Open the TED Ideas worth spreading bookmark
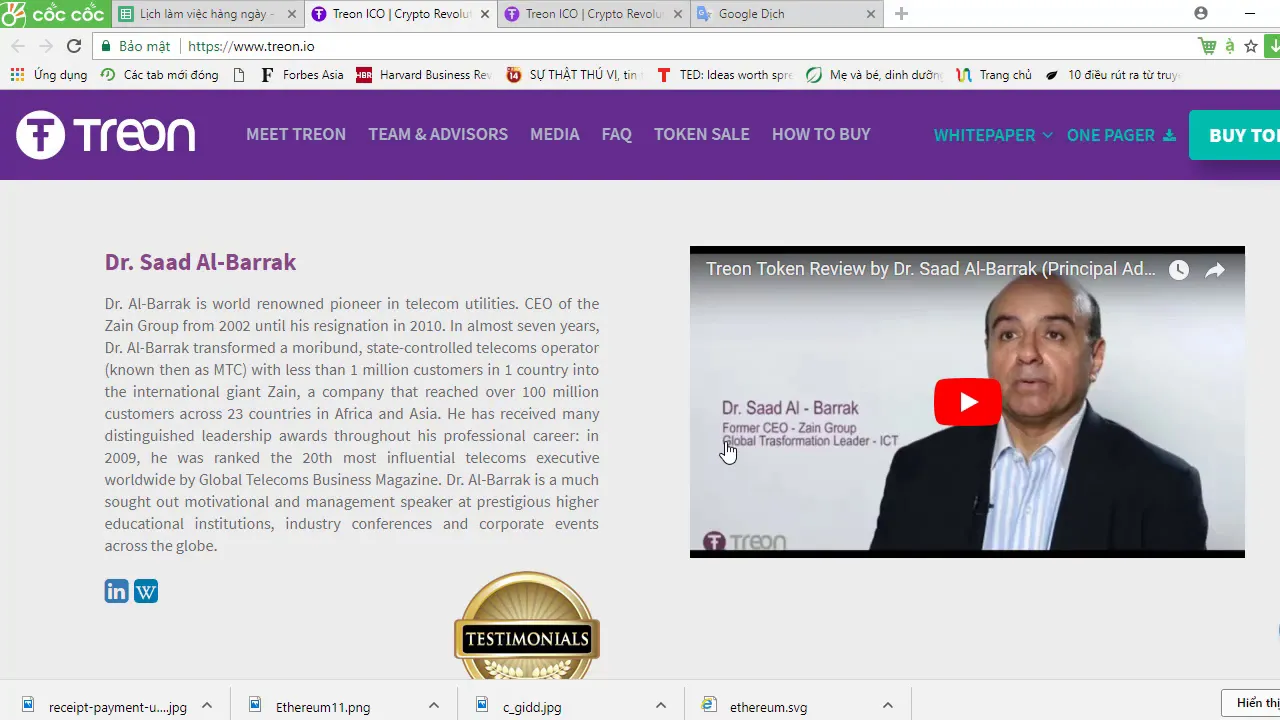The height and width of the screenshot is (720, 1280). pos(724,75)
